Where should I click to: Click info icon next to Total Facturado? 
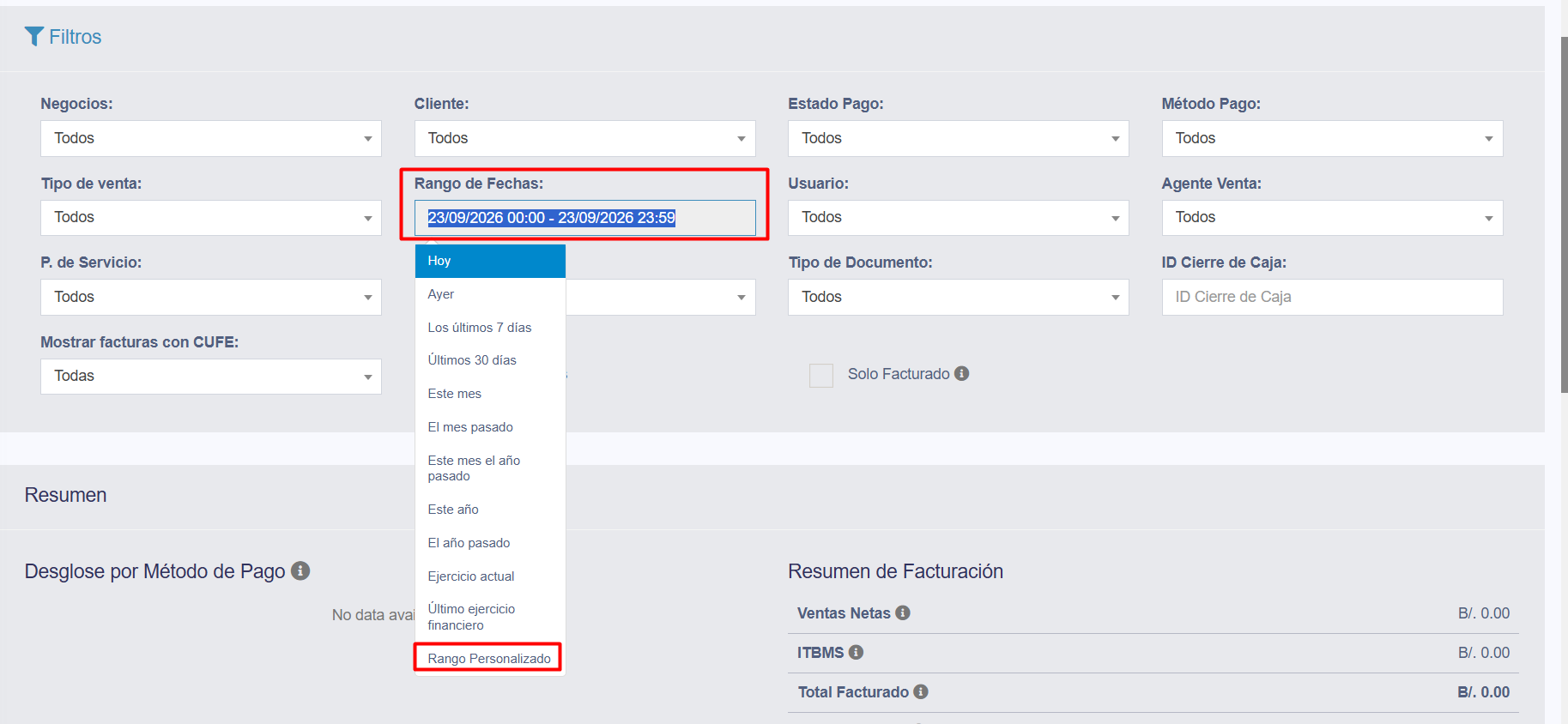pyautogui.click(x=921, y=691)
